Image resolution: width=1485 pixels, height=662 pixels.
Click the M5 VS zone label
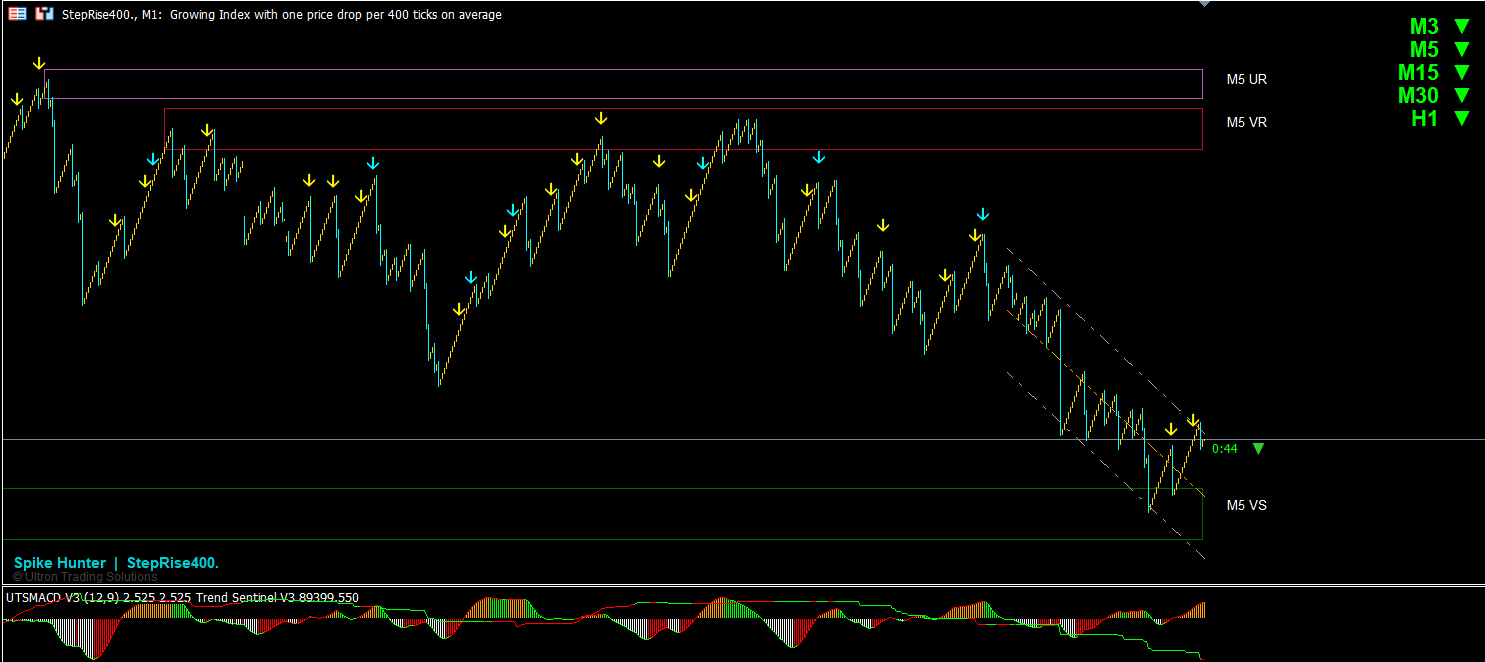pyautogui.click(x=1247, y=505)
